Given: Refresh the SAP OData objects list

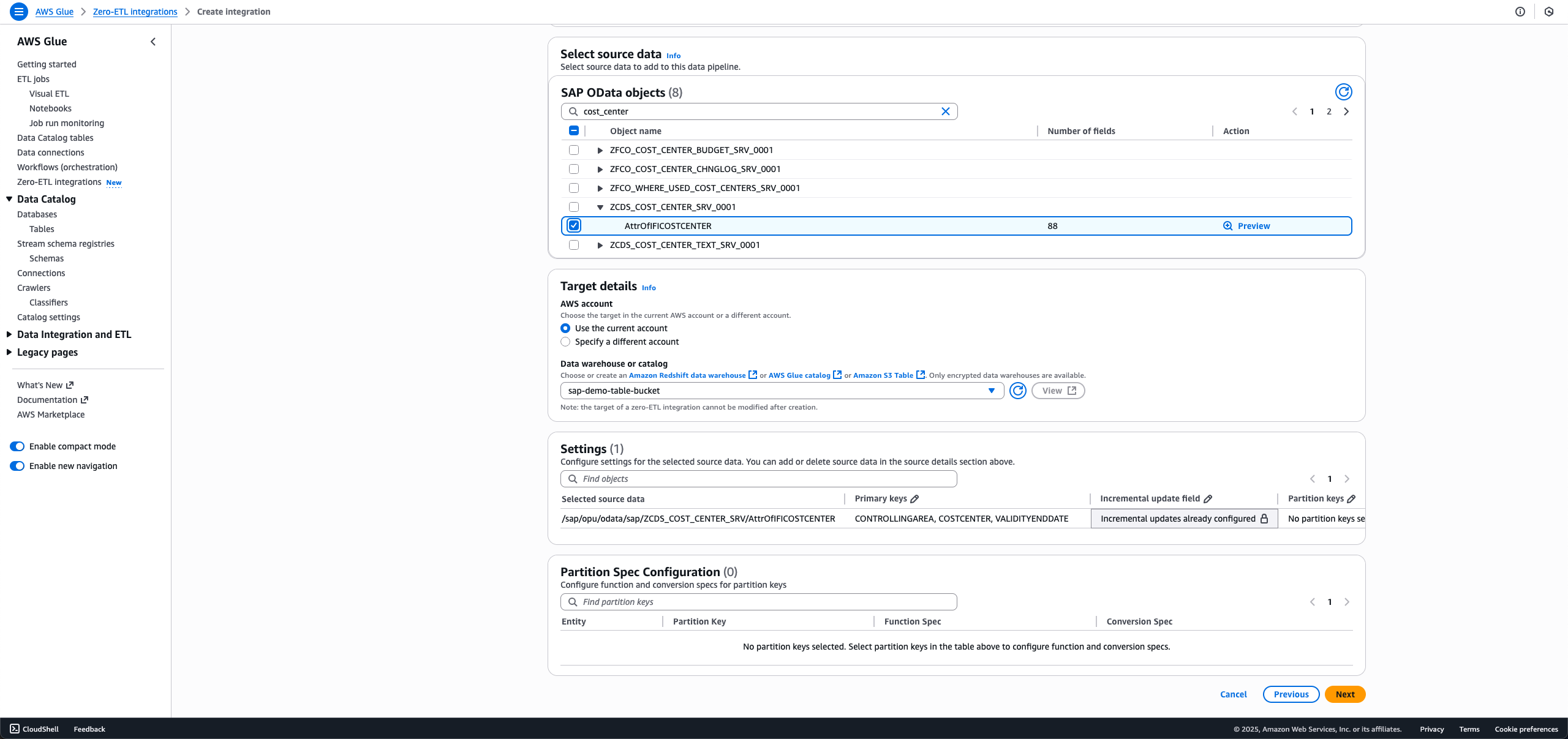Looking at the screenshot, I should [1343, 92].
